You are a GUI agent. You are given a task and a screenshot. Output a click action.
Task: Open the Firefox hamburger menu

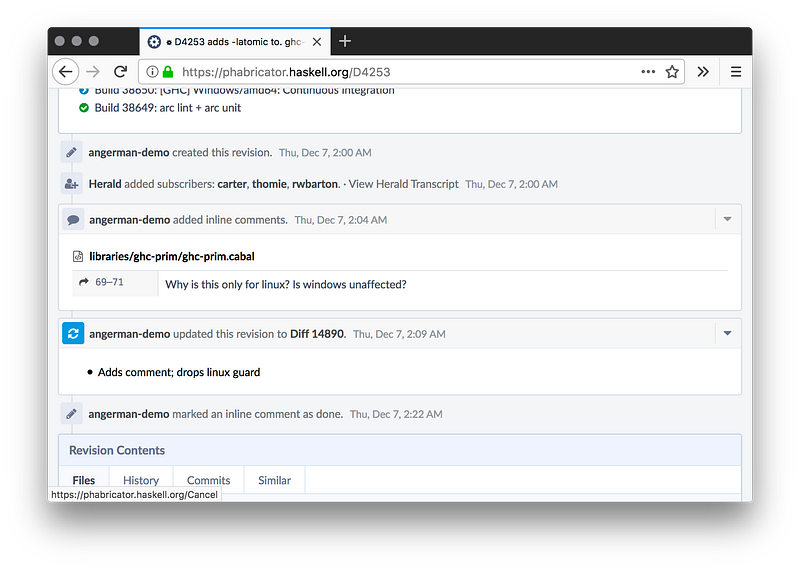736,72
